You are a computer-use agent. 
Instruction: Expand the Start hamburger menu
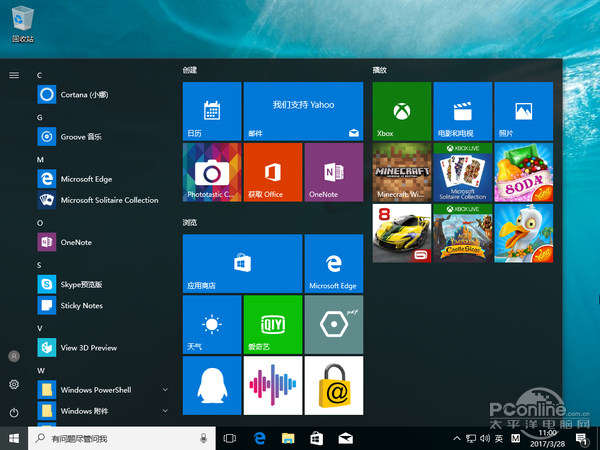pos(14,75)
